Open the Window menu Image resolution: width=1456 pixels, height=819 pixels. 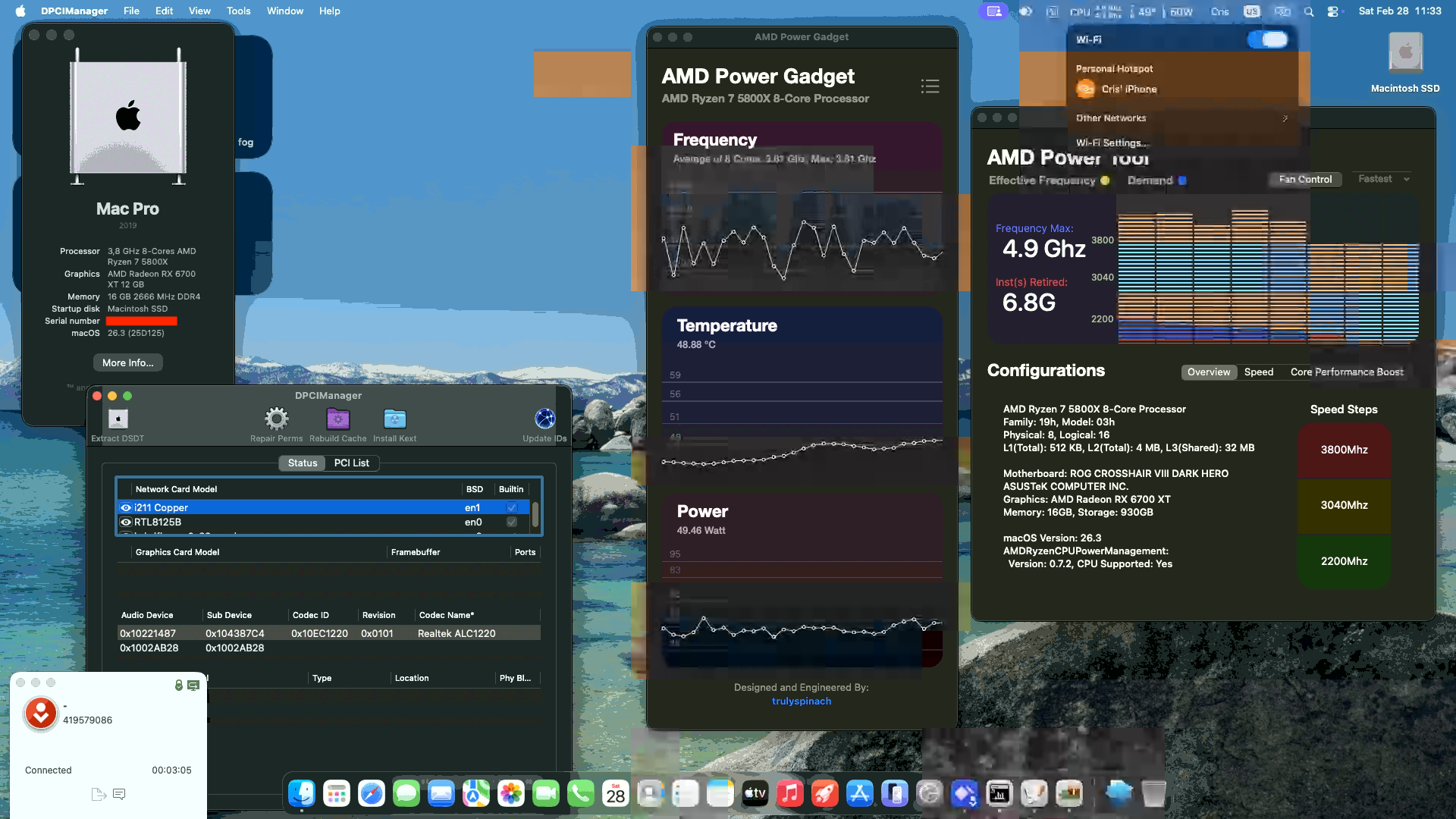click(x=285, y=11)
